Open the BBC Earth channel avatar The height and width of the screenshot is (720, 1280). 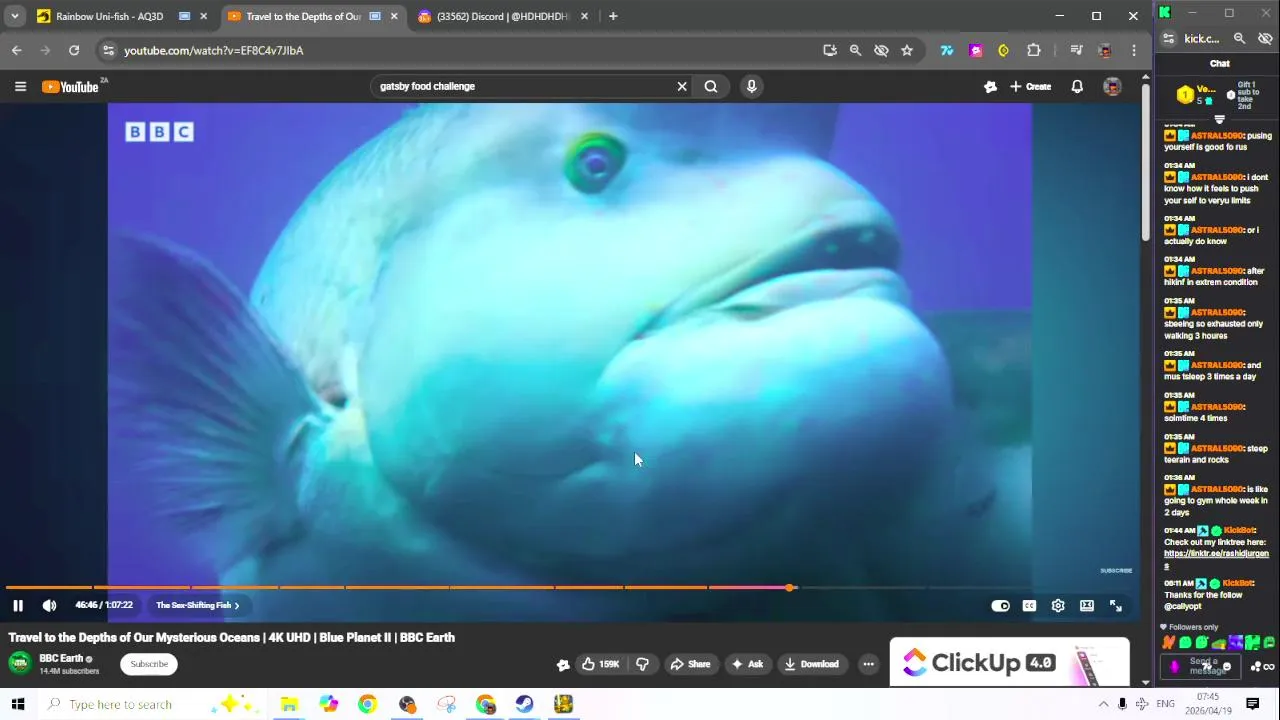point(20,663)
